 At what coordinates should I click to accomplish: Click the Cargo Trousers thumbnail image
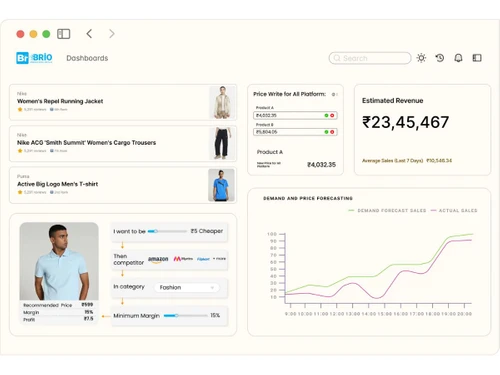coord(222,144)
